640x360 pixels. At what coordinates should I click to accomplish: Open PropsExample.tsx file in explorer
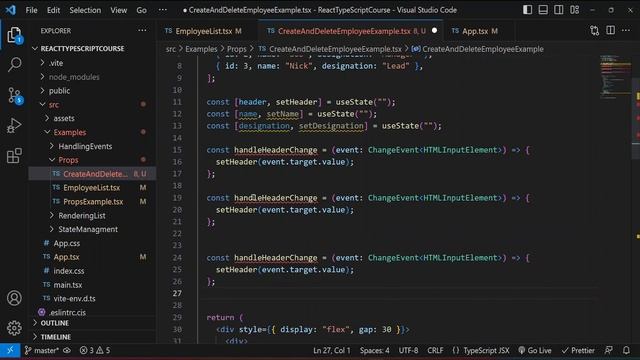coord(93,202)
